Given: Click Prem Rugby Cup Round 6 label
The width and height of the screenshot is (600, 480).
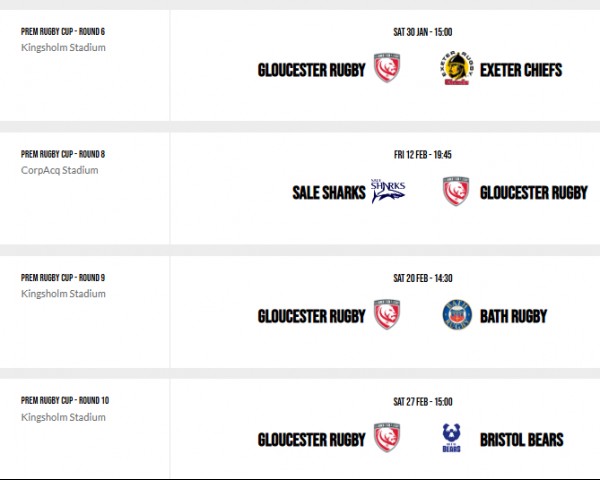Looking at the screenshot, I should 63,31.
